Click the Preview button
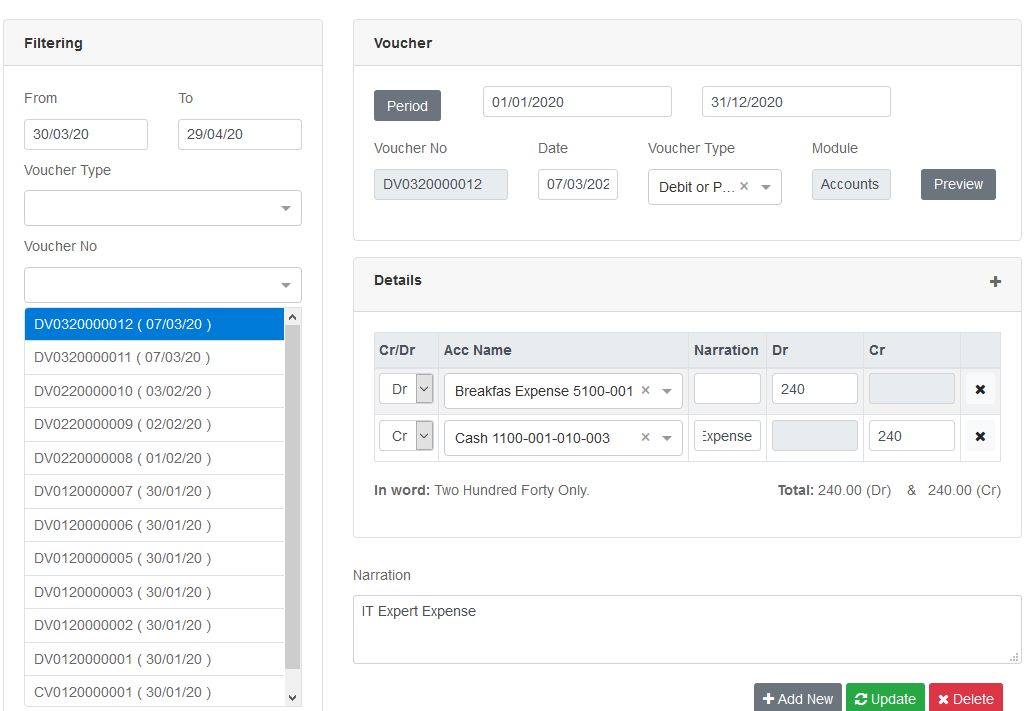 point(957,184)
